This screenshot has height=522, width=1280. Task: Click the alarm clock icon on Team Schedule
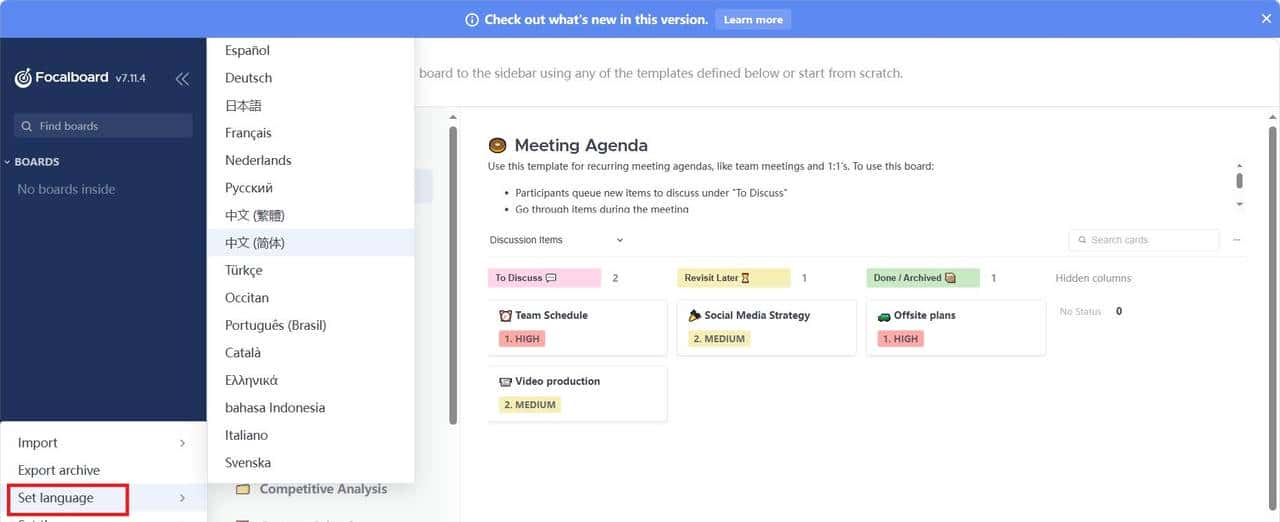(x=505, y=315)
